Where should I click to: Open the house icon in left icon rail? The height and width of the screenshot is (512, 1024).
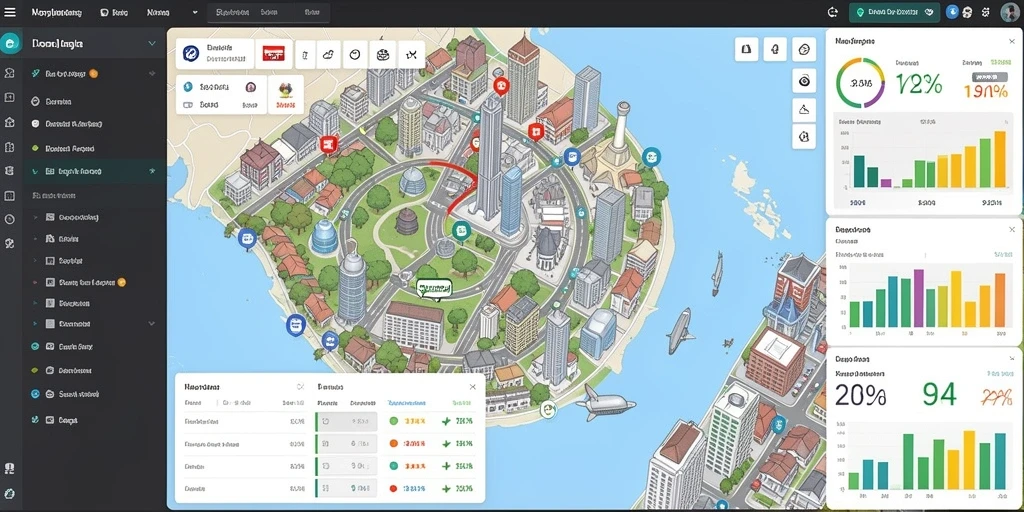click(9, 122)
